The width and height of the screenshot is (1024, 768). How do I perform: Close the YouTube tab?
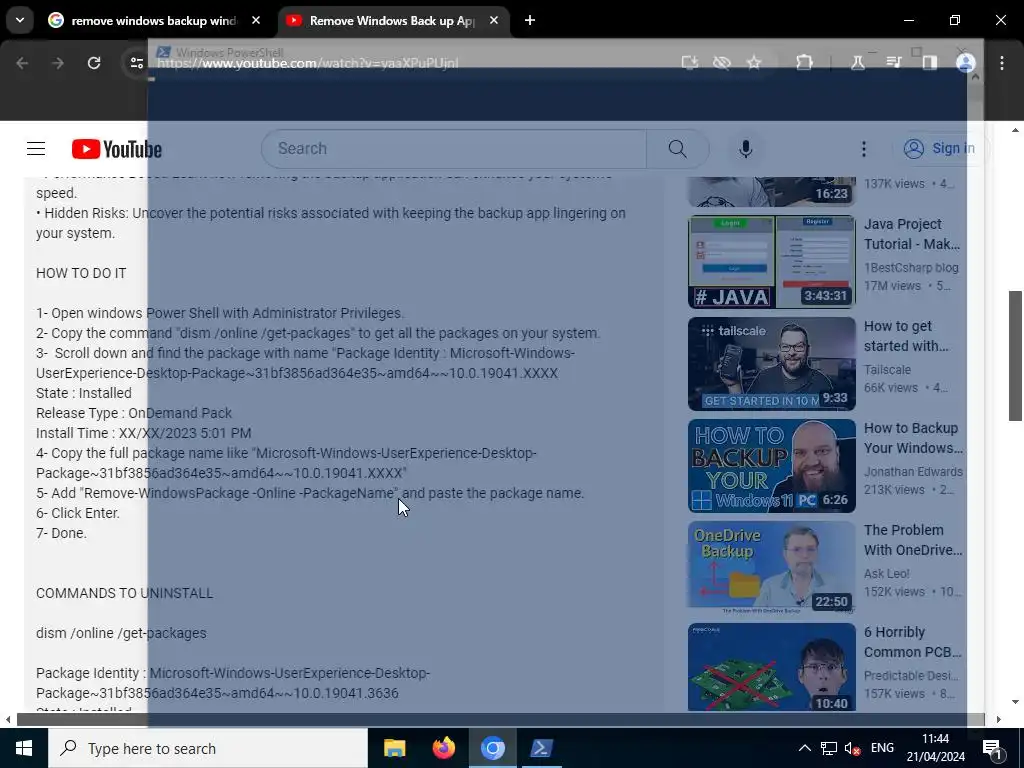click(494, 21)
